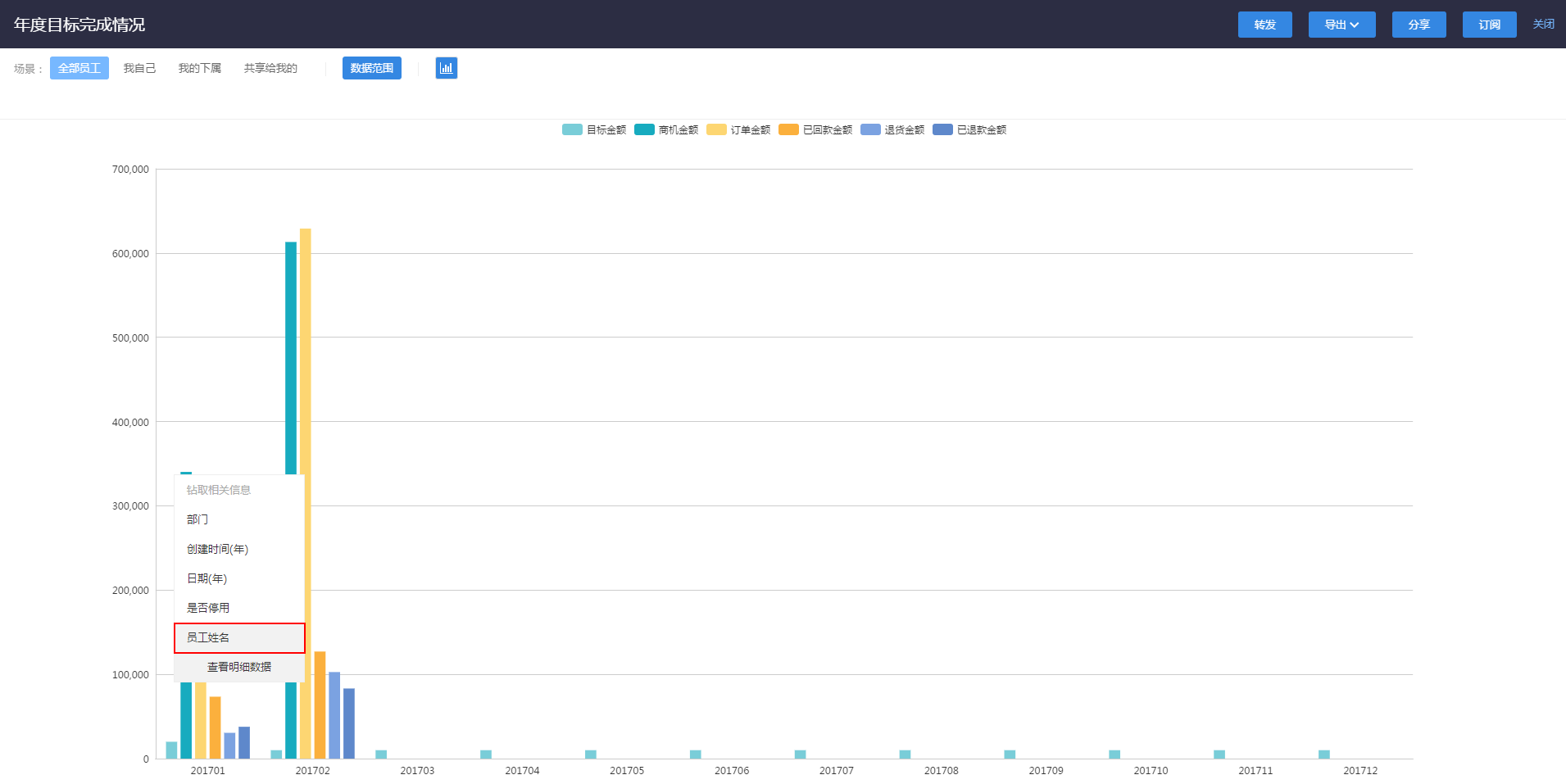
Task: Click the 201701 已回款金额 orange bar
Action: 215,727
